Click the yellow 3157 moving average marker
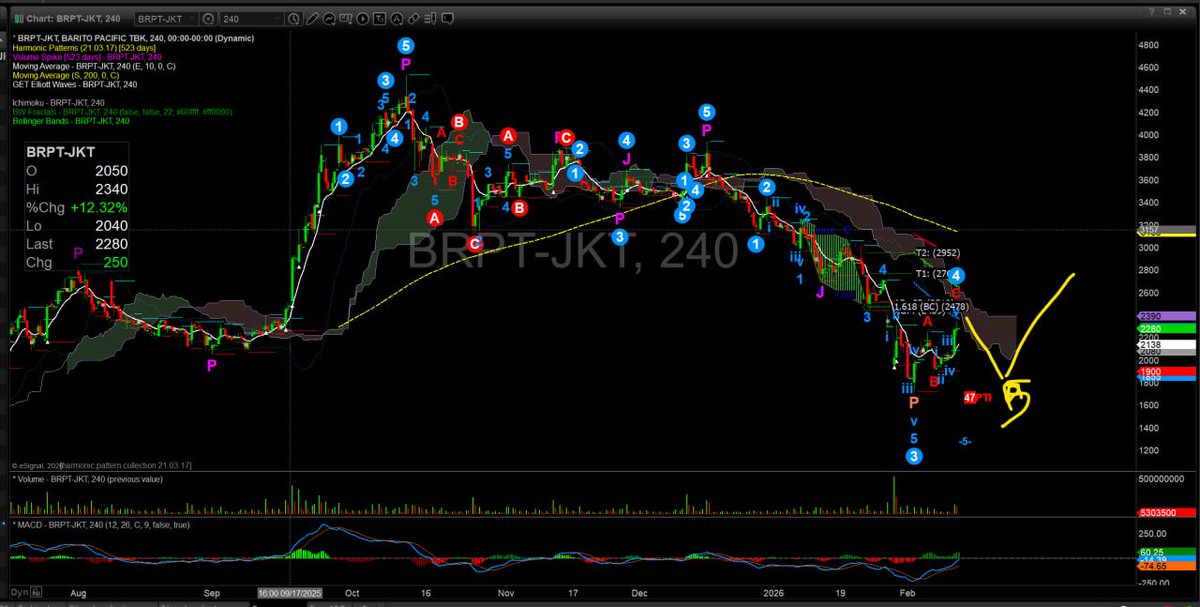1200x607 pixels. pyautogui.click(x=1164, y=231)
